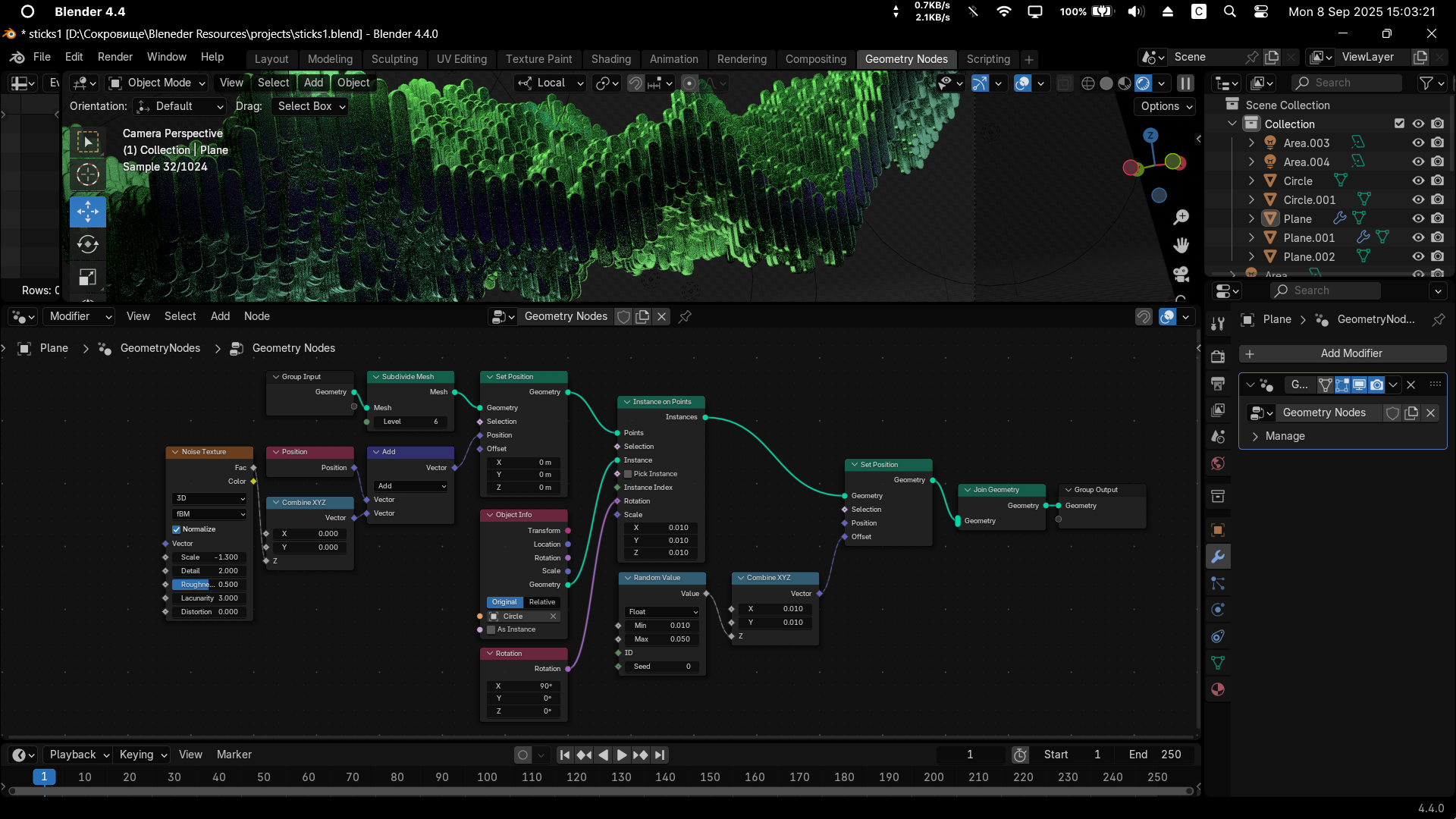This screenshot has width=1456, height=819.
Task: Click the Rotate tool icon
Action: [x=87, y=244]
